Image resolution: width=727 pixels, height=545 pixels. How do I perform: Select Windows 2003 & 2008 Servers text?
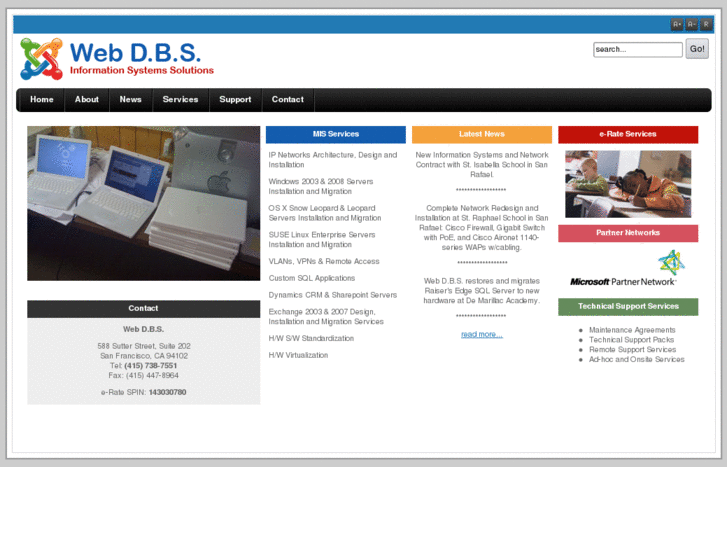321,186
